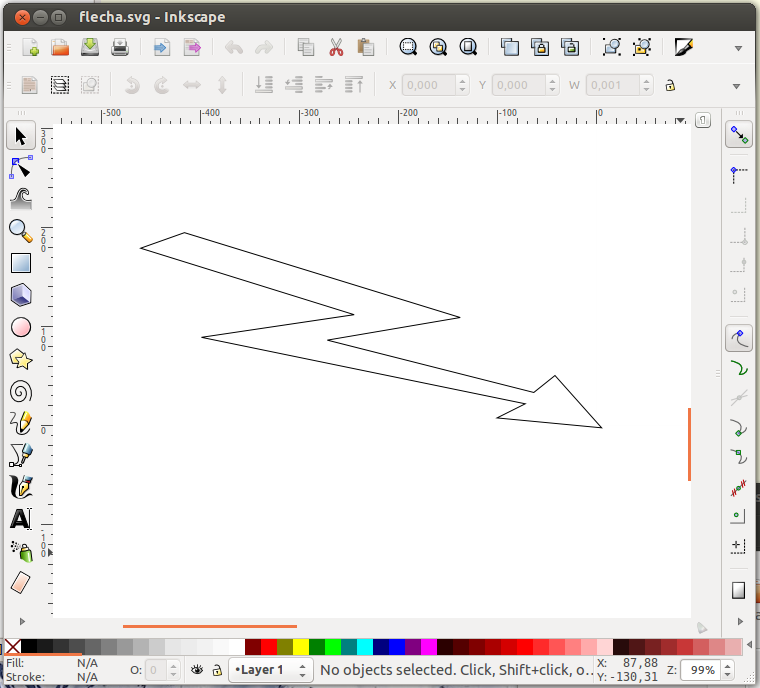Toggle the current layer lock
Screen dimensions: 760x688
point(216,669)
